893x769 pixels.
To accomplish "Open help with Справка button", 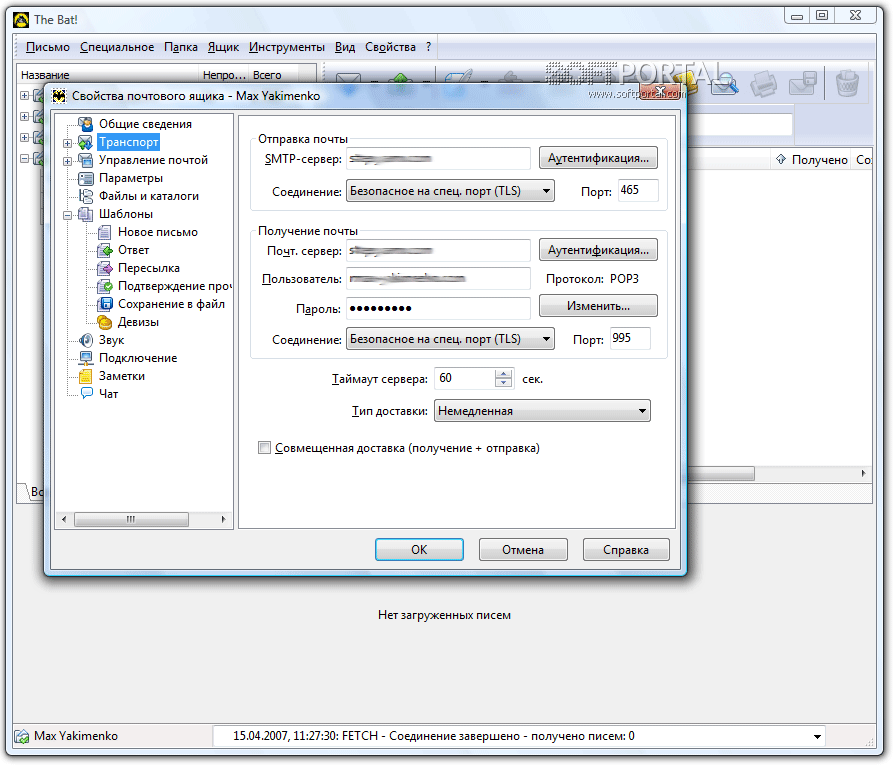I will tap(626, 550).
